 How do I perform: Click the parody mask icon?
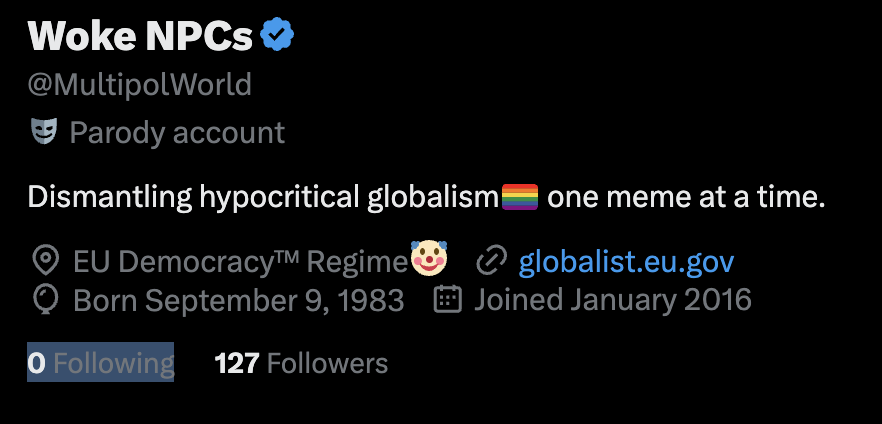pyautogui.click(x=44, y=132)
